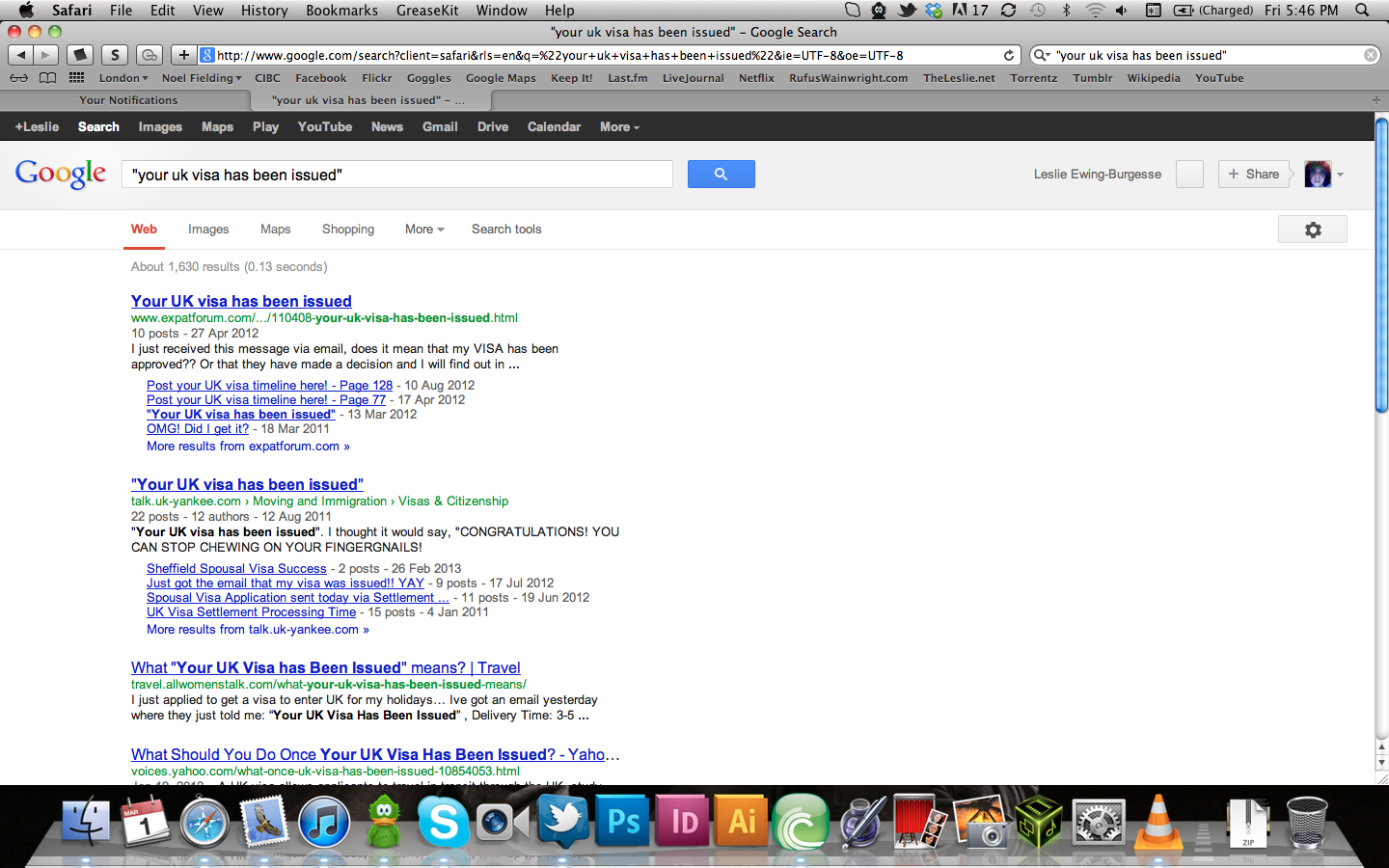Clear the Safari search field with the X icon
The height and width of the screenshot is (868, 1389).
point(1370,55)
